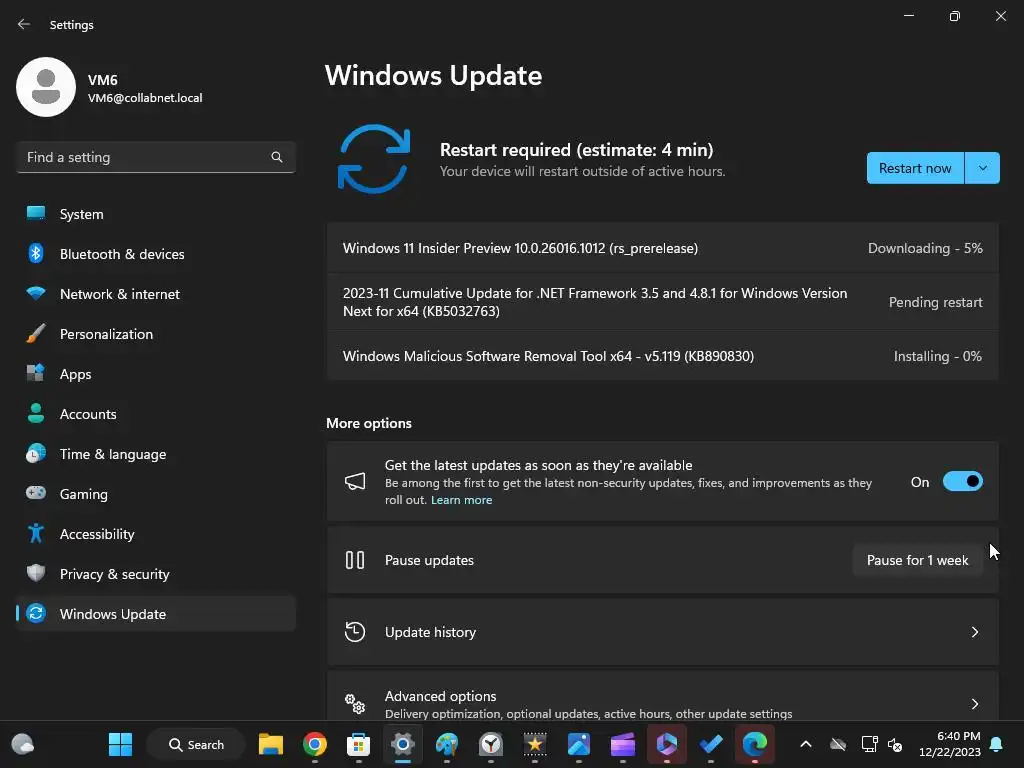The height and width of the screenshot is (768, 1024).
Task: Click the Windows 11 Insider Preview update row
Action: pyautogui.click(x=662, y=248)
